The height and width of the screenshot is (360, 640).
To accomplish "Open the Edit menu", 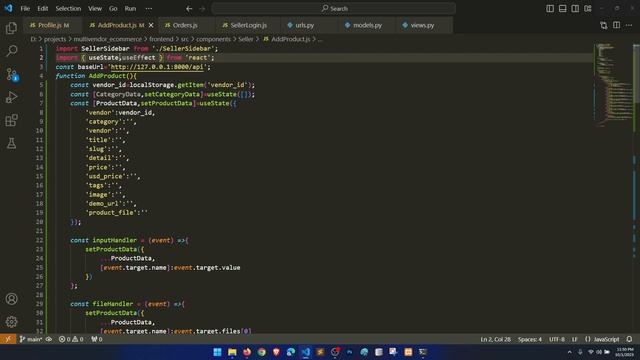I will coord(42,8).
